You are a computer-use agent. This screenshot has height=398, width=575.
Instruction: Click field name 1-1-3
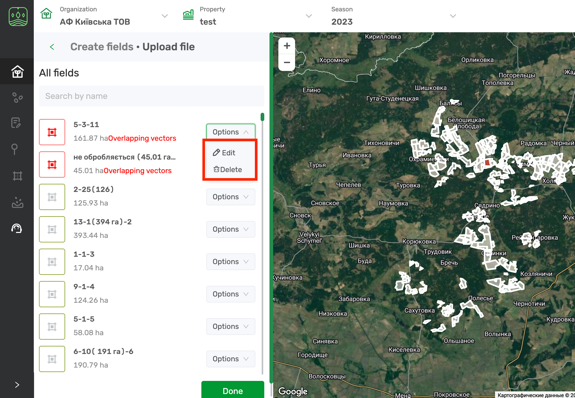point(84,254)
